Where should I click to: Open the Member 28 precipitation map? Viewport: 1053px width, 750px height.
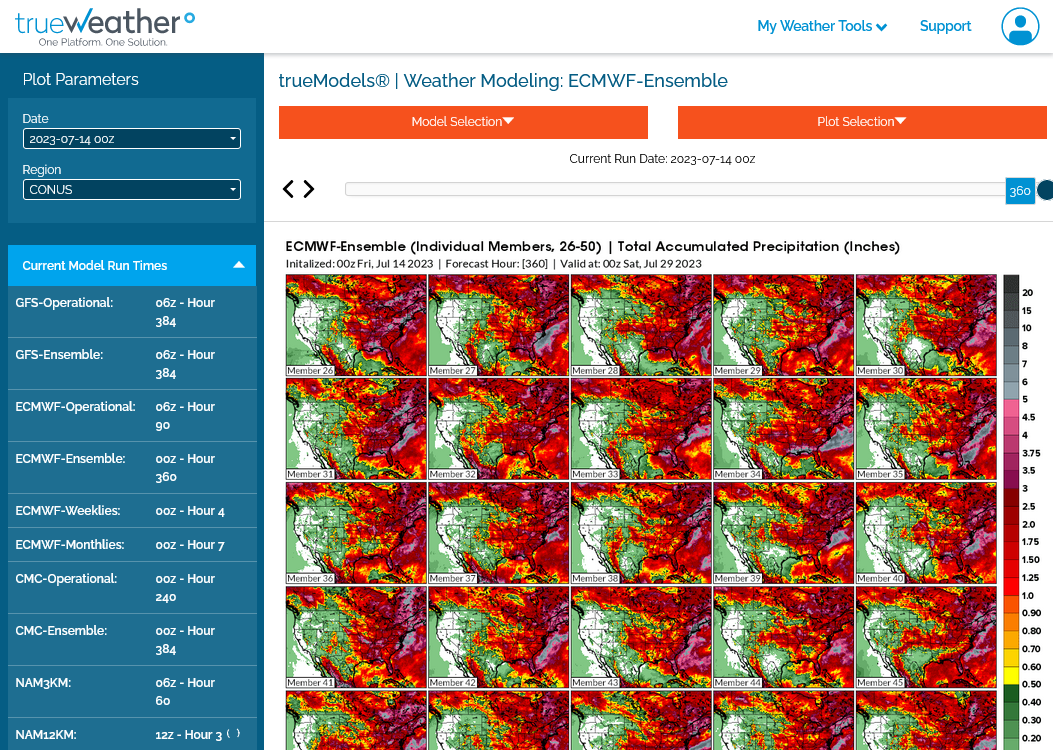click(641, 325)
